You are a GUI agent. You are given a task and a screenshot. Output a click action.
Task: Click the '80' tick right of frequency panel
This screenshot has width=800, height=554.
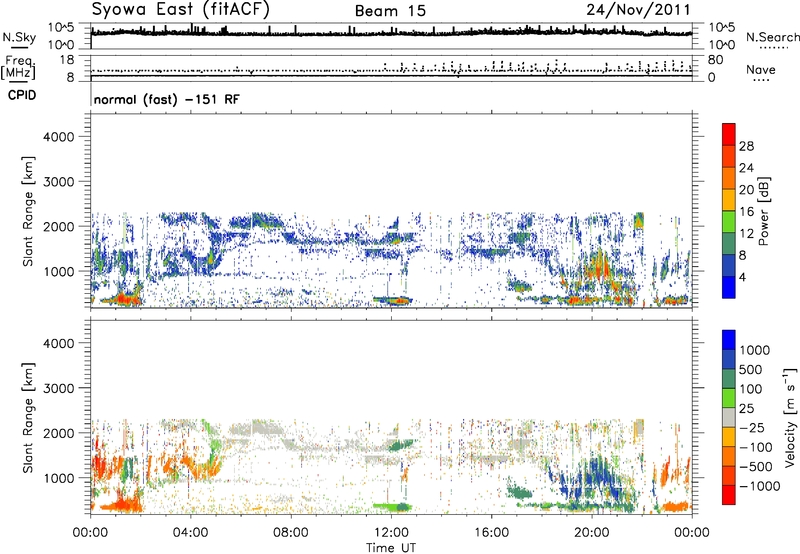pos(715,60)
